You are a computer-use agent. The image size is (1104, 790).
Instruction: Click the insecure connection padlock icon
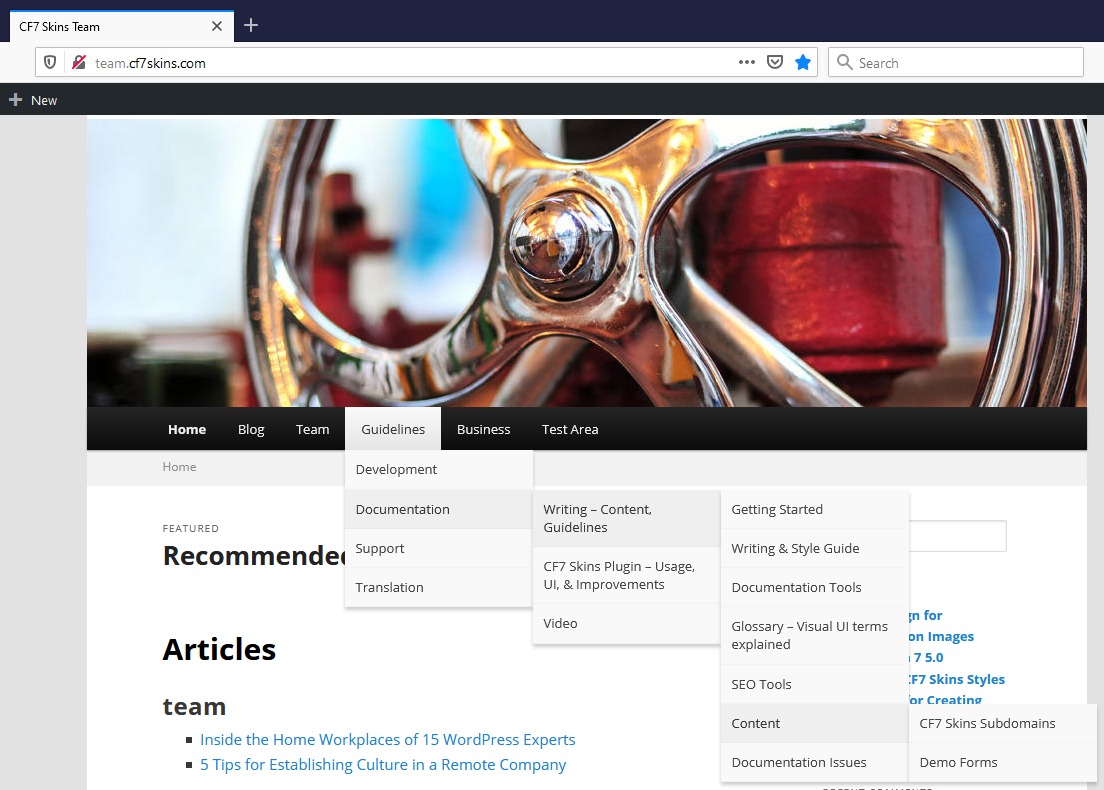[x=79, y=63]
